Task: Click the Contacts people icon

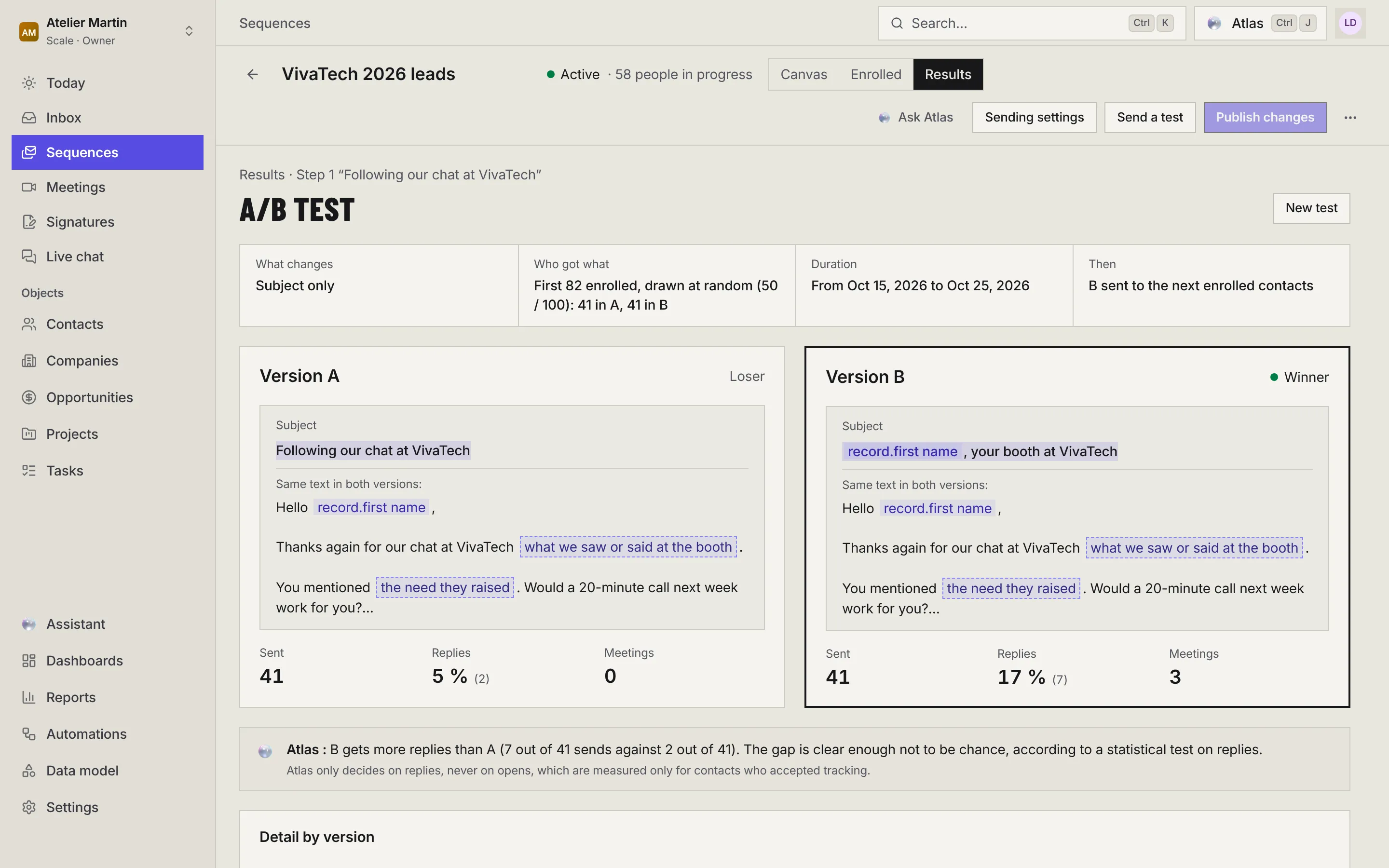Action: [x=29, y=325]
